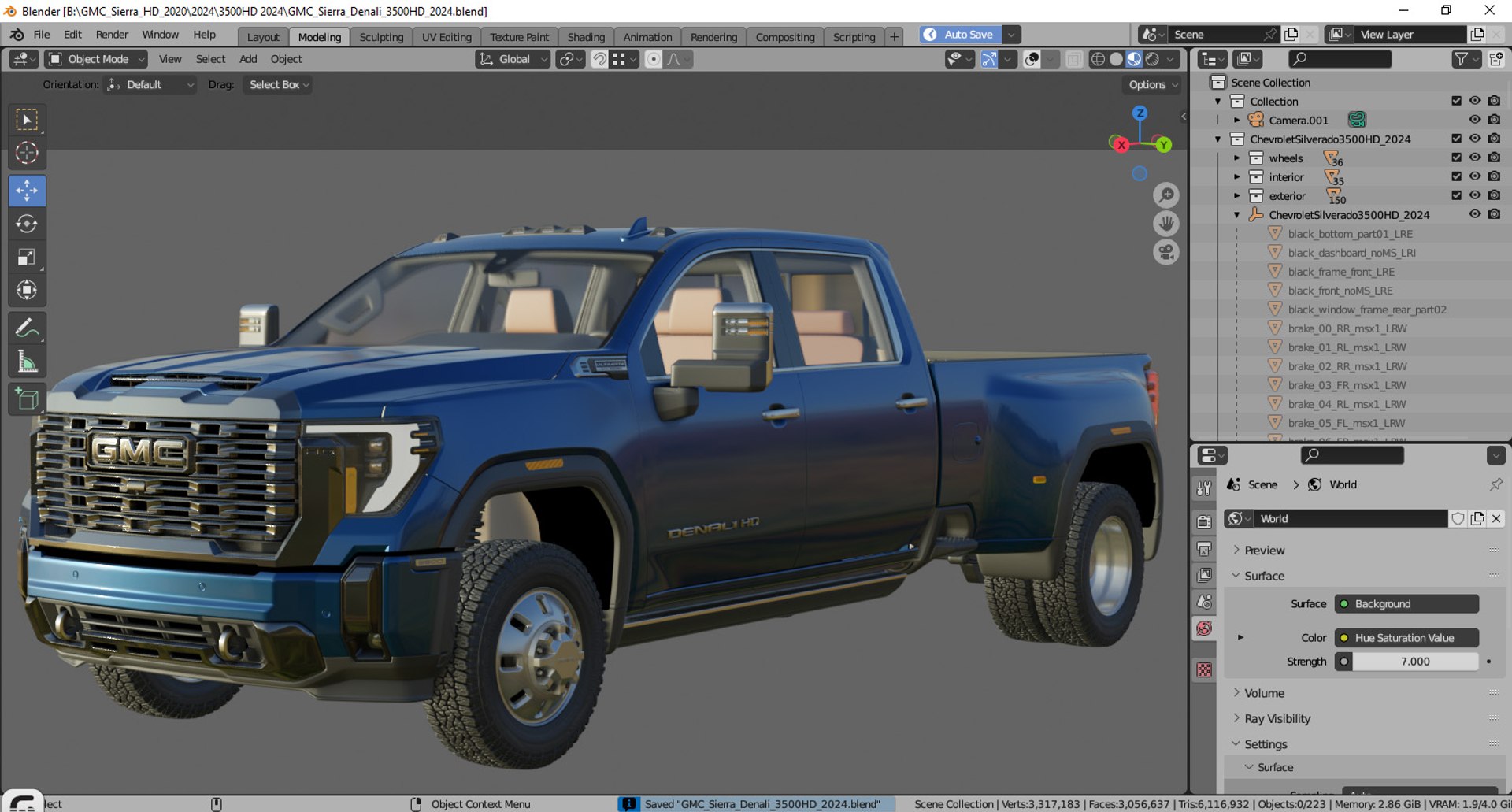Activate the Rotate tool
The image size is (1512, 812).
pos(27,224)
